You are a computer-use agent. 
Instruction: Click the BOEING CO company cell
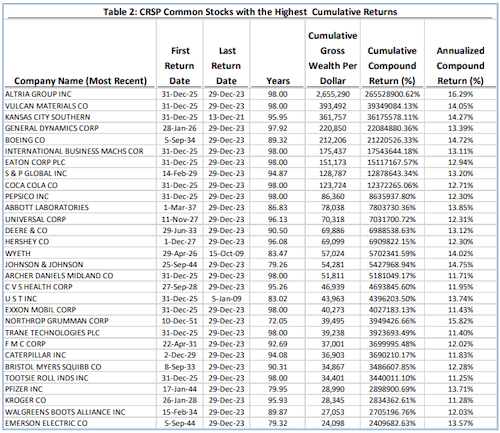coord(25,140)
